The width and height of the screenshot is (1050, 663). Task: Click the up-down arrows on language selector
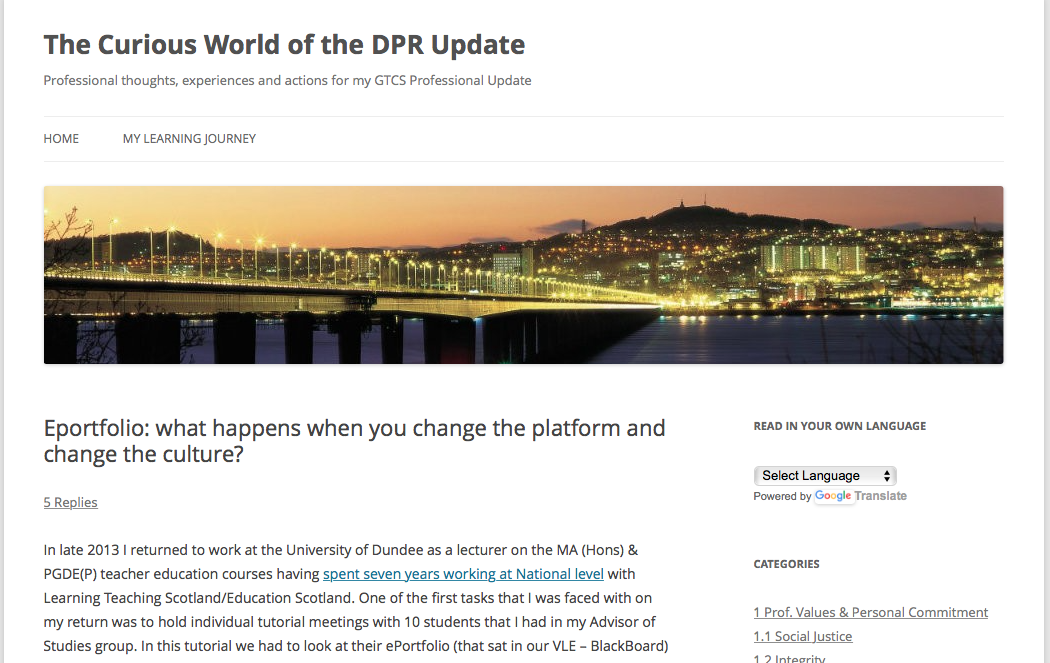coord(886,475)
